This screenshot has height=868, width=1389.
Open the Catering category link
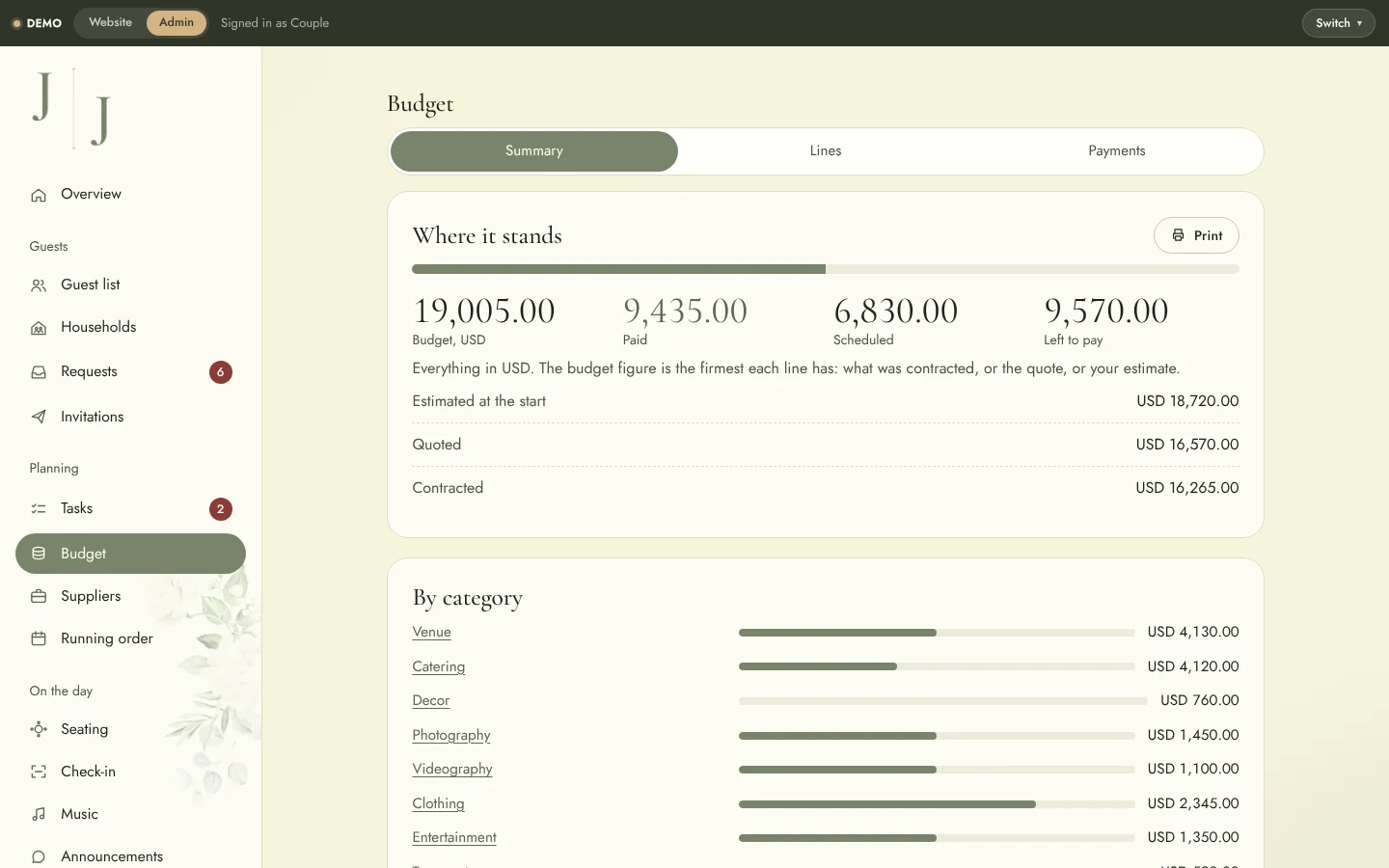pos(439,666)
